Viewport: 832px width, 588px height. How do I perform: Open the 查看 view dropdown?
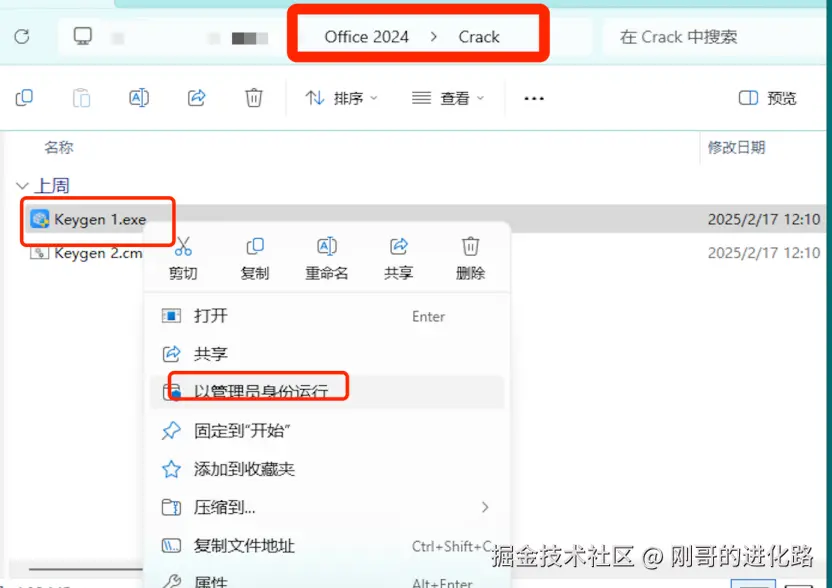tap(448, 98)
